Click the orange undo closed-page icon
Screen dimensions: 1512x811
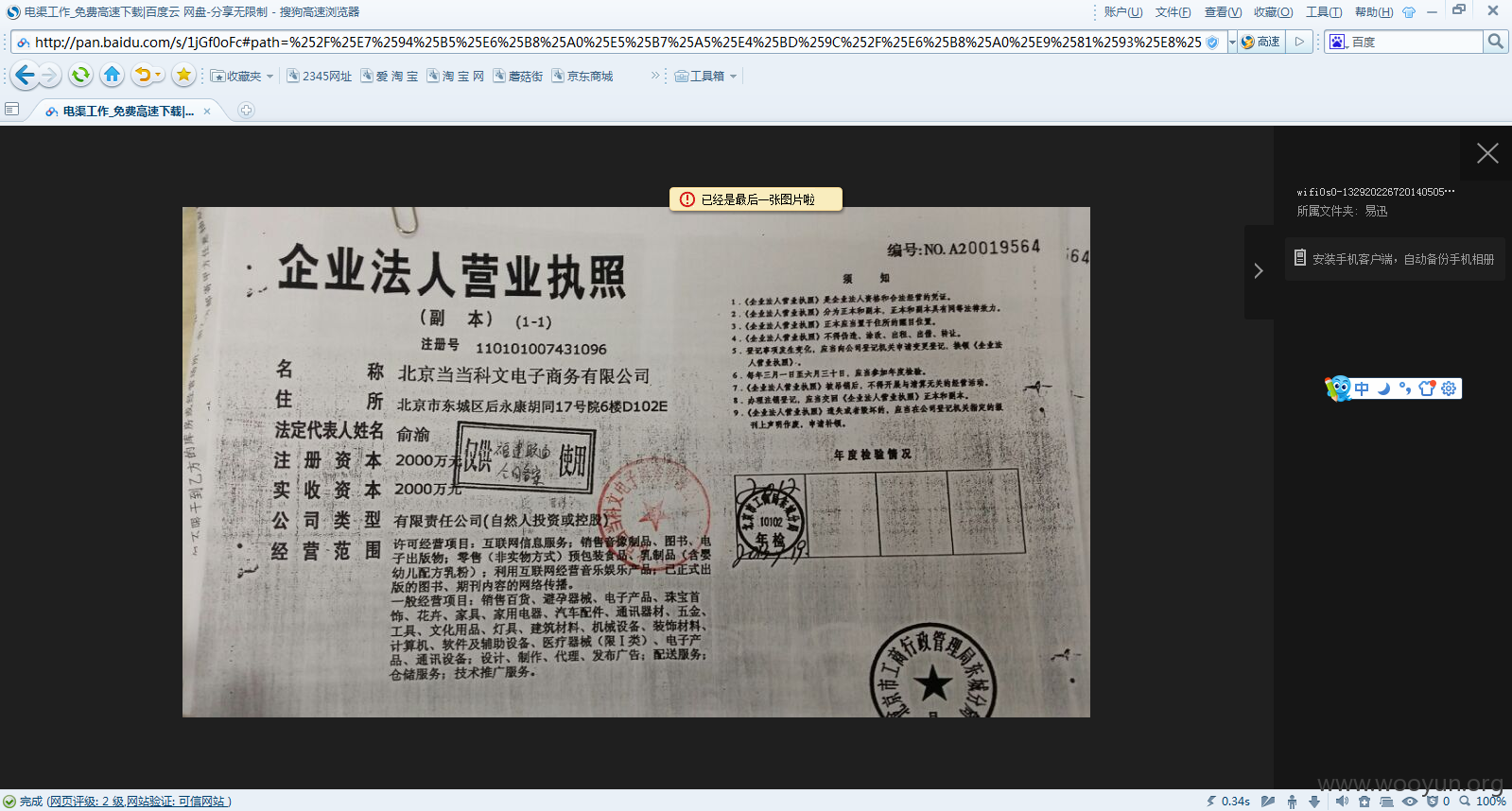(x=142, y=75)
